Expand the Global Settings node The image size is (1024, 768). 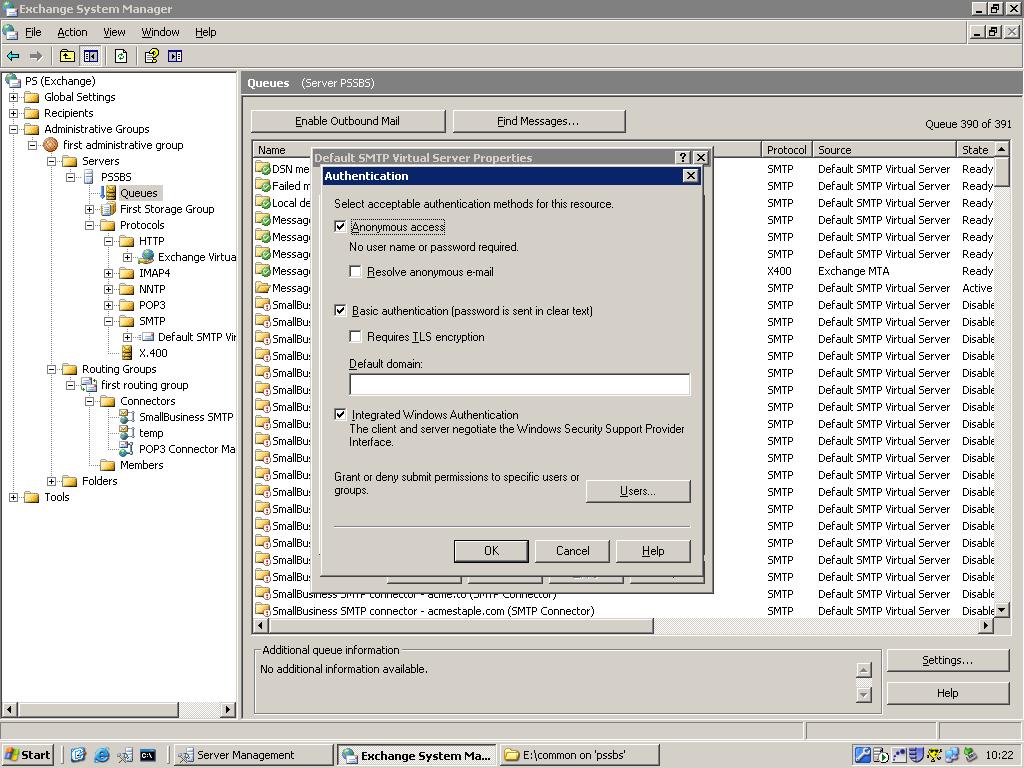[13, 97]
